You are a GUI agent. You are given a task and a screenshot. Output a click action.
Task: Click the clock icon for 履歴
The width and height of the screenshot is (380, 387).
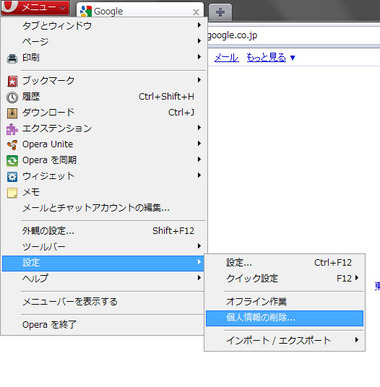[x=12, y=97]
